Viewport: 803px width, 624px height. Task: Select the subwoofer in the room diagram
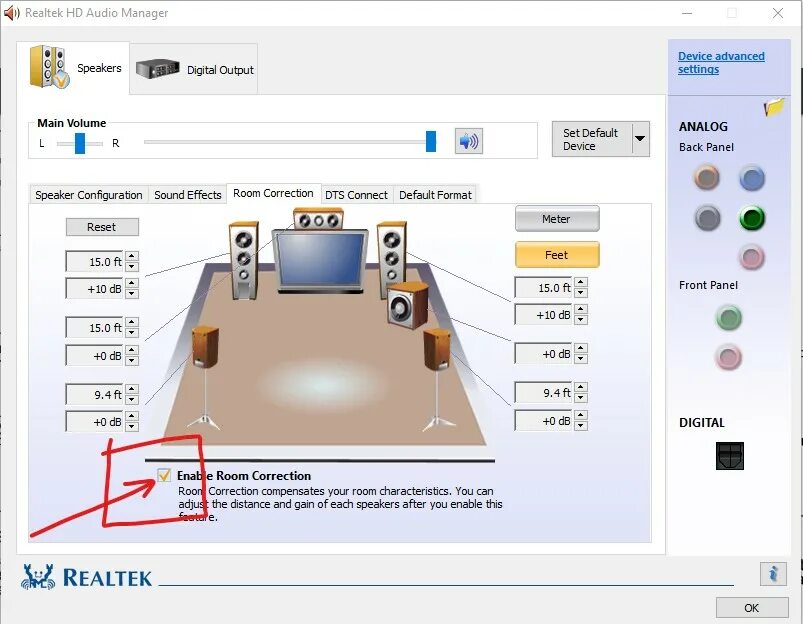pos(407,305)
